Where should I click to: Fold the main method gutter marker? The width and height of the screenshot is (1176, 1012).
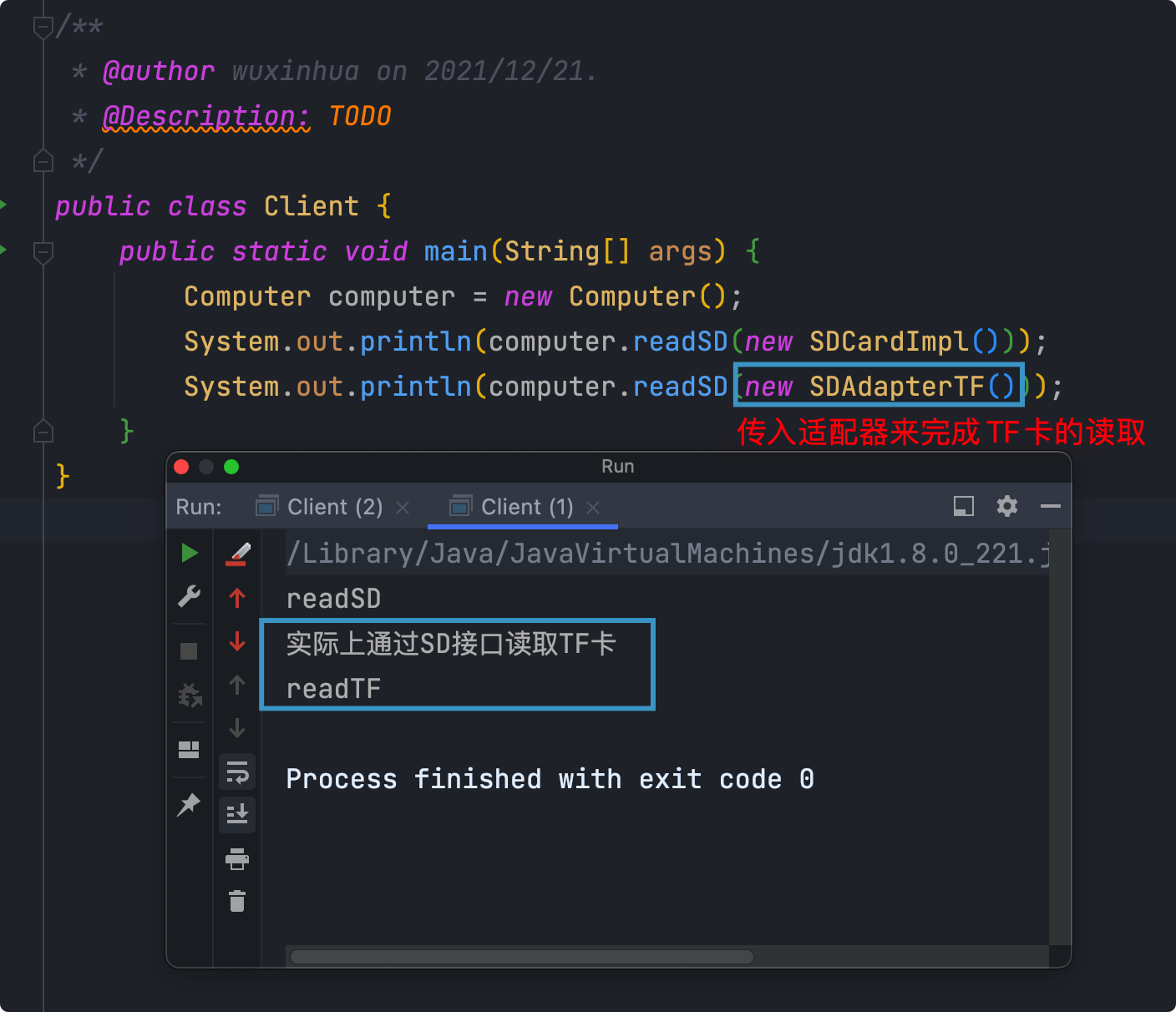coord(43,251)
